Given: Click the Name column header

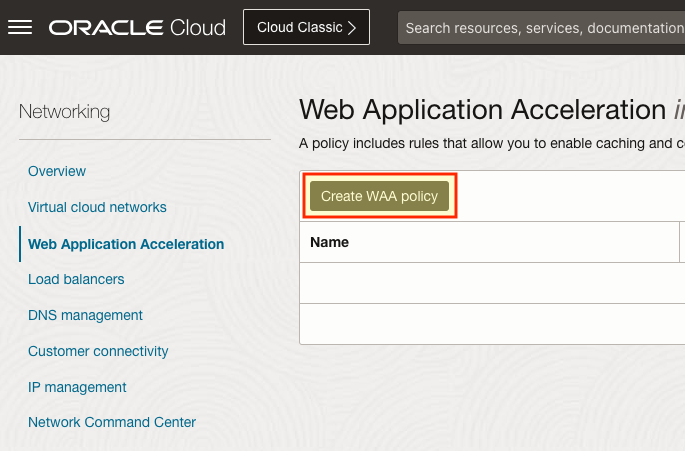Looking at the screenshot, I should click(329, 242).
